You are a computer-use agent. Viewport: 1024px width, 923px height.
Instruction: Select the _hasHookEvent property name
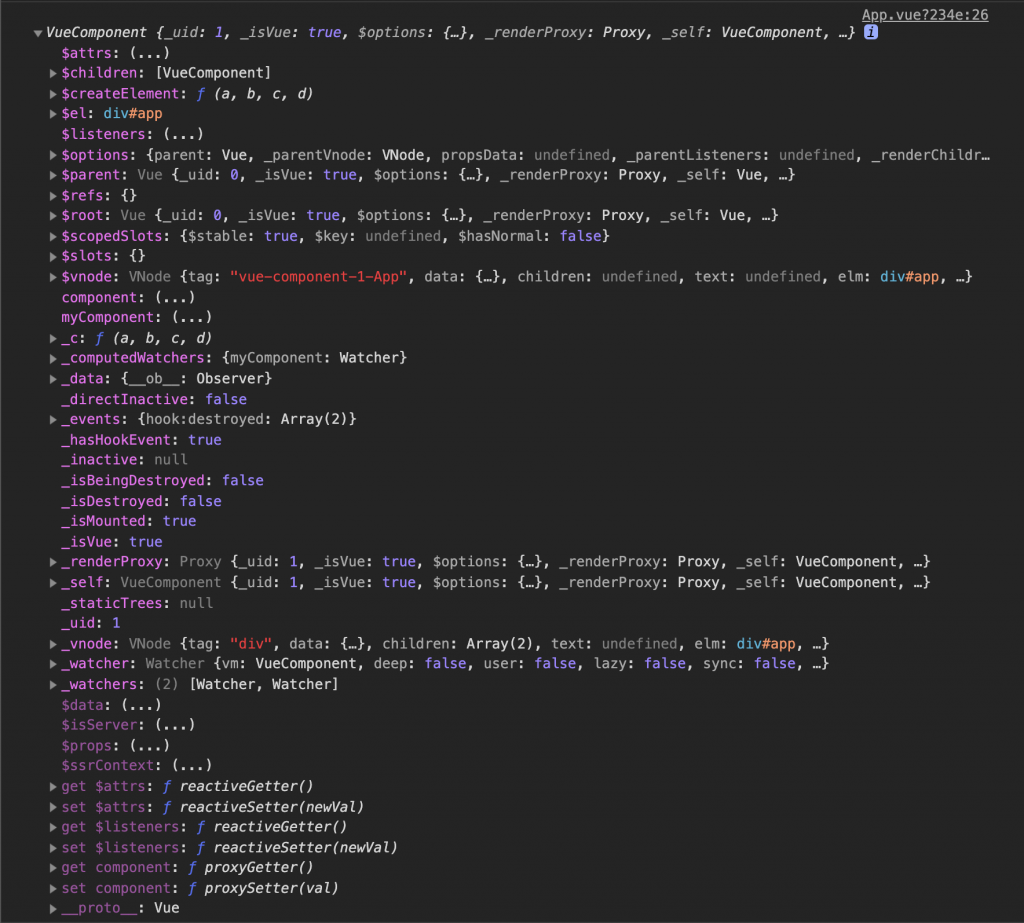pyautogui.click(x=116, y=440)
